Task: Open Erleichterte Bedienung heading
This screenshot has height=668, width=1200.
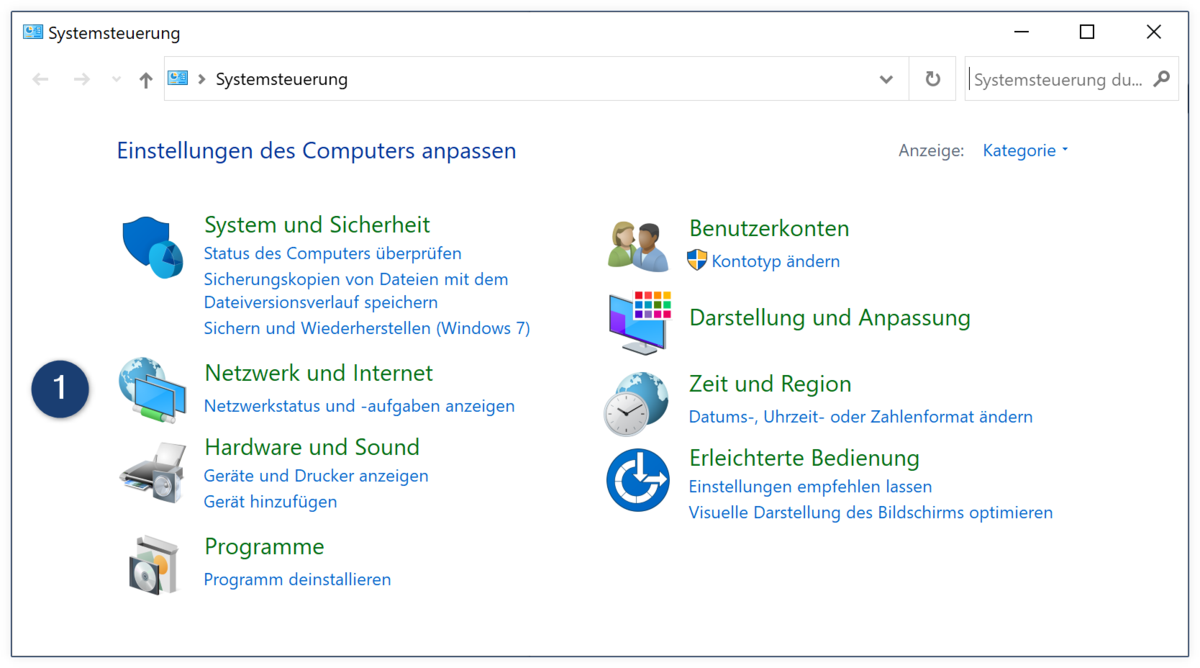Action: pyautogui.click(x=804, y=458)
